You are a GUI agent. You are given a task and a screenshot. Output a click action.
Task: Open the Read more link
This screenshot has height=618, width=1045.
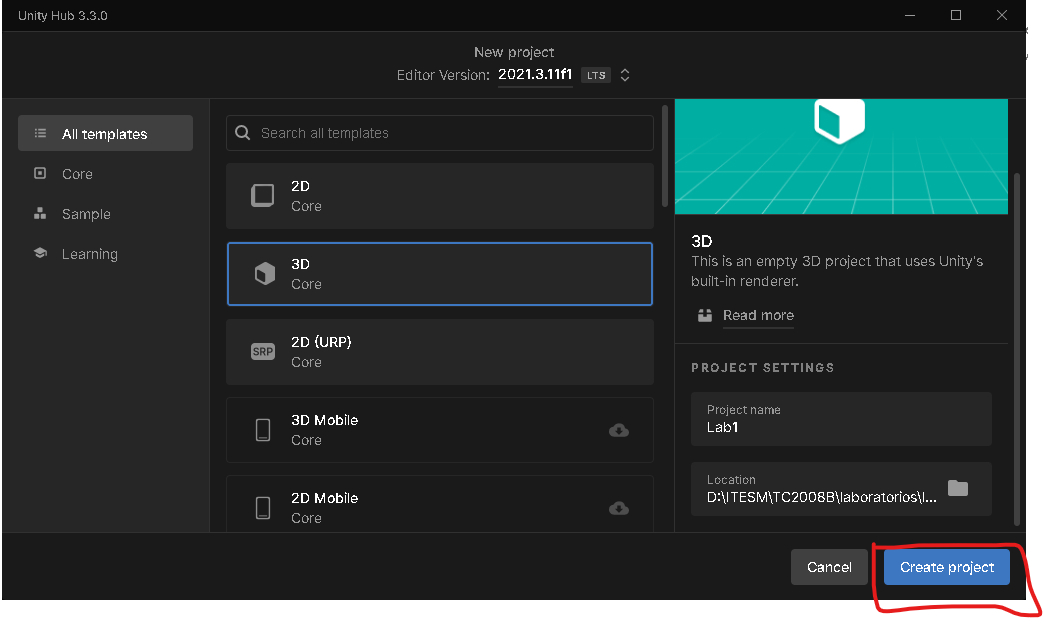758,315
